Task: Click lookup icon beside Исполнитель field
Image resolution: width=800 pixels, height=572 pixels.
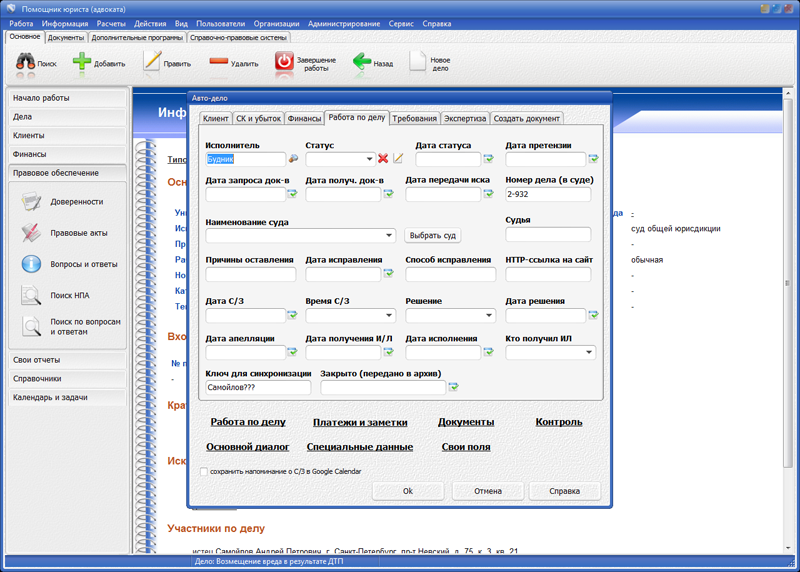Action: click(293, 158)
